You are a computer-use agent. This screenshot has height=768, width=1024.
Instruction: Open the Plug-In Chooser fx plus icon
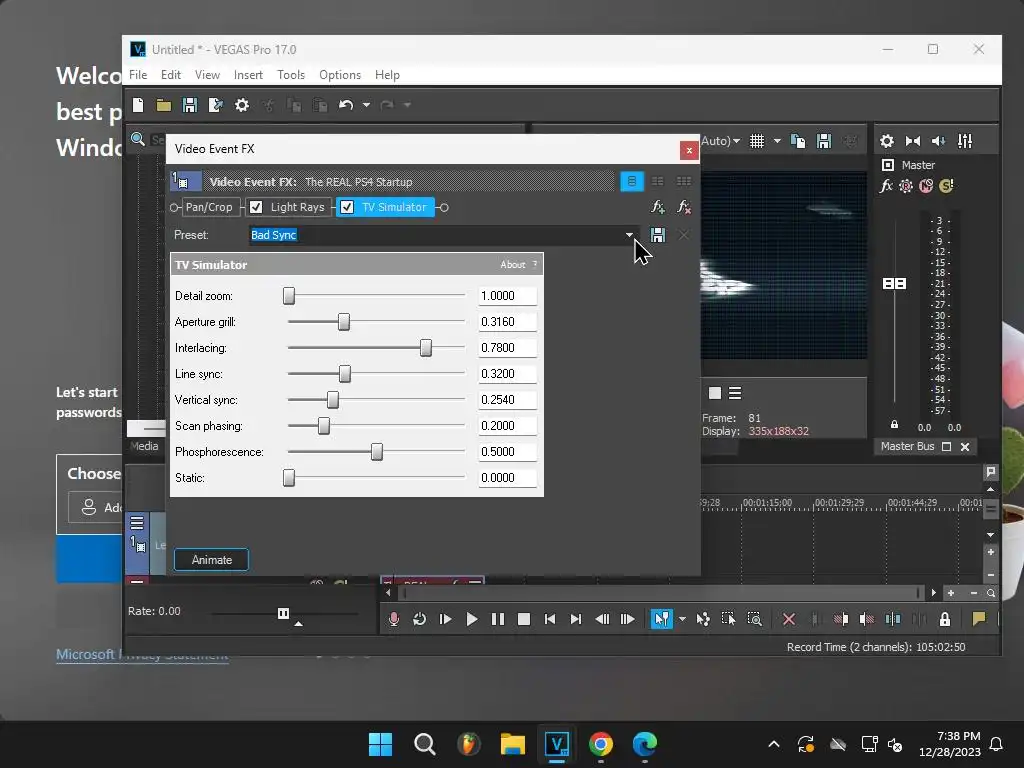click(x=658, y=207)
